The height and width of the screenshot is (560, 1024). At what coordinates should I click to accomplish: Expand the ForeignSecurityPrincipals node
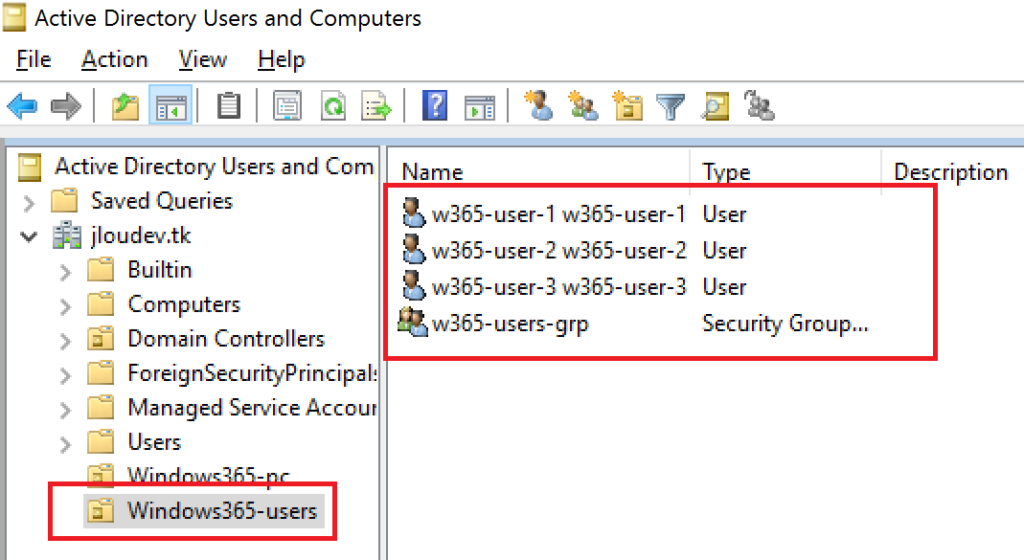[x=65, y=375]
